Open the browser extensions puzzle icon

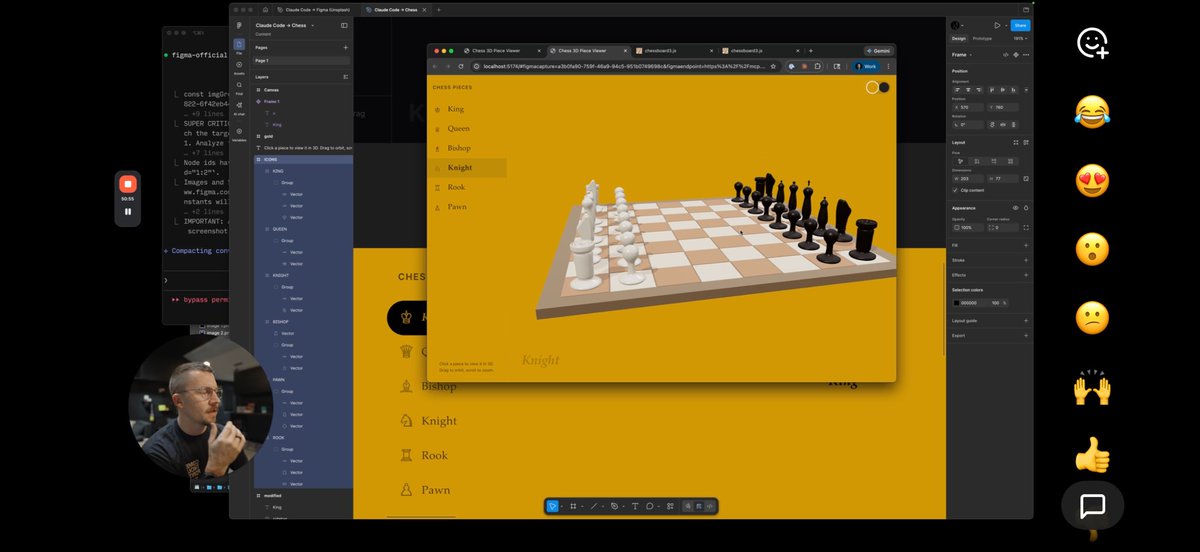tap(817, 66)
